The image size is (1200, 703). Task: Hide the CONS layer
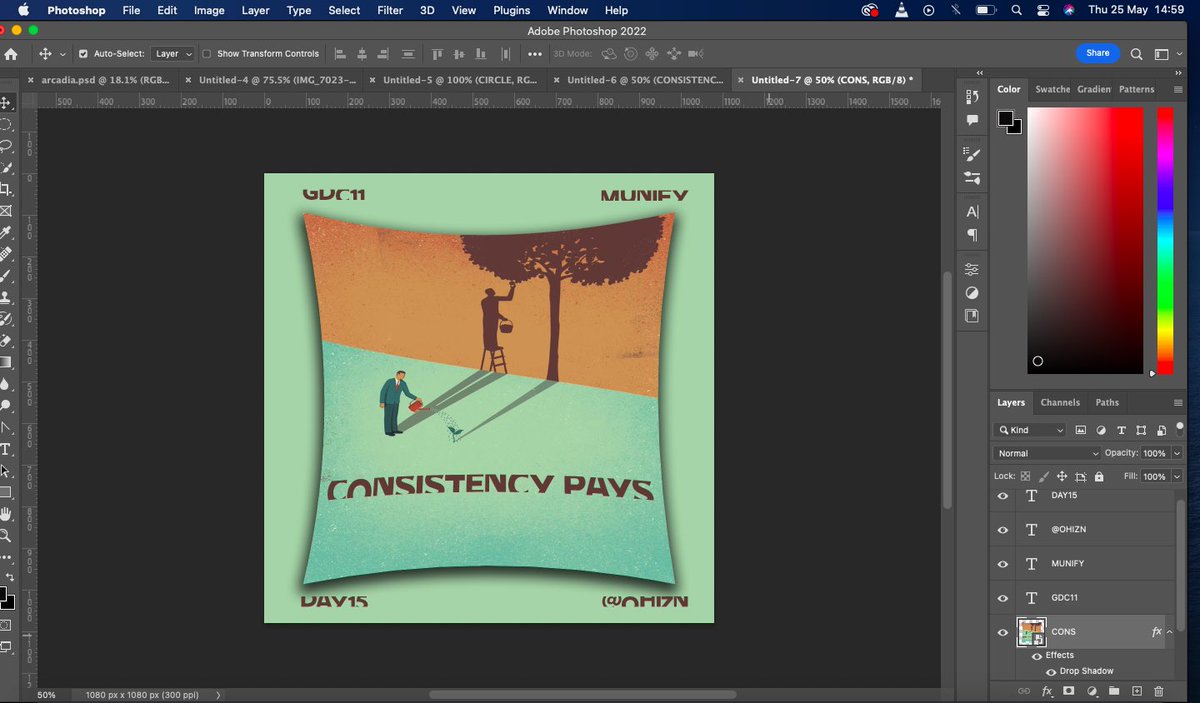point(1003,632)
